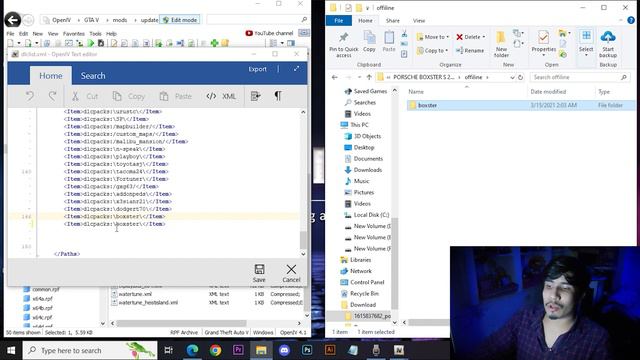Select watertune_heistisland.xml file in OpenIV
This screenshot has width=640, height=360.
click(x=148, y=302)
